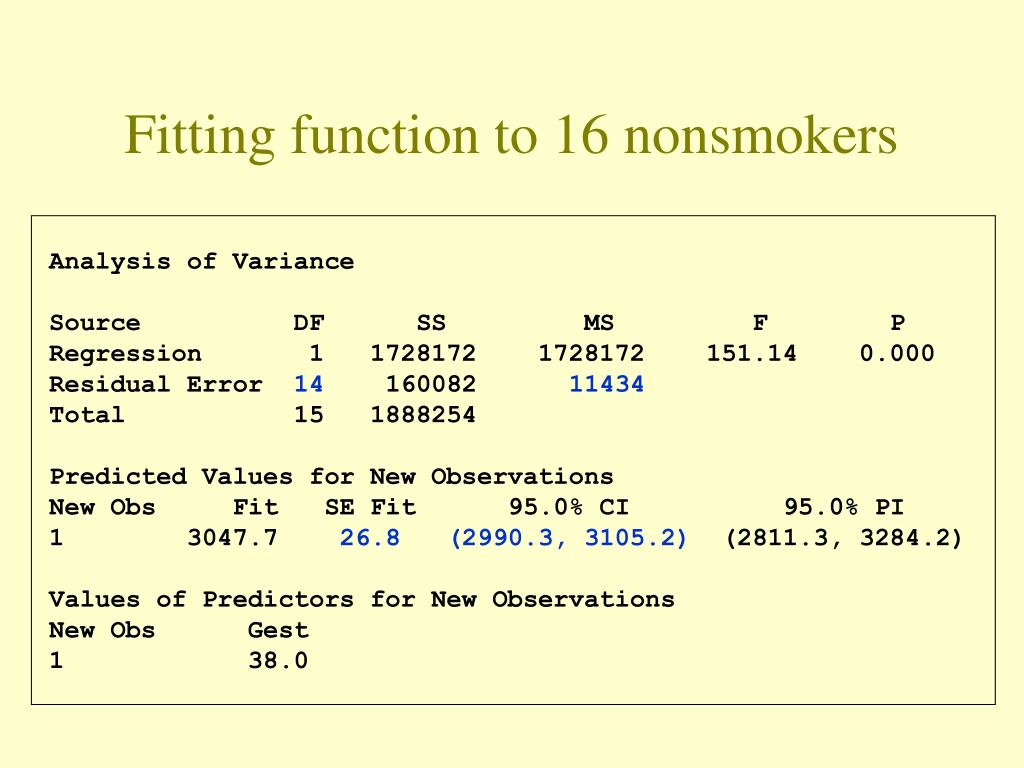Click the F statistic 151.14
Image resolution: width=1024 pixels, height=768 pixels.
coord(752,353)
